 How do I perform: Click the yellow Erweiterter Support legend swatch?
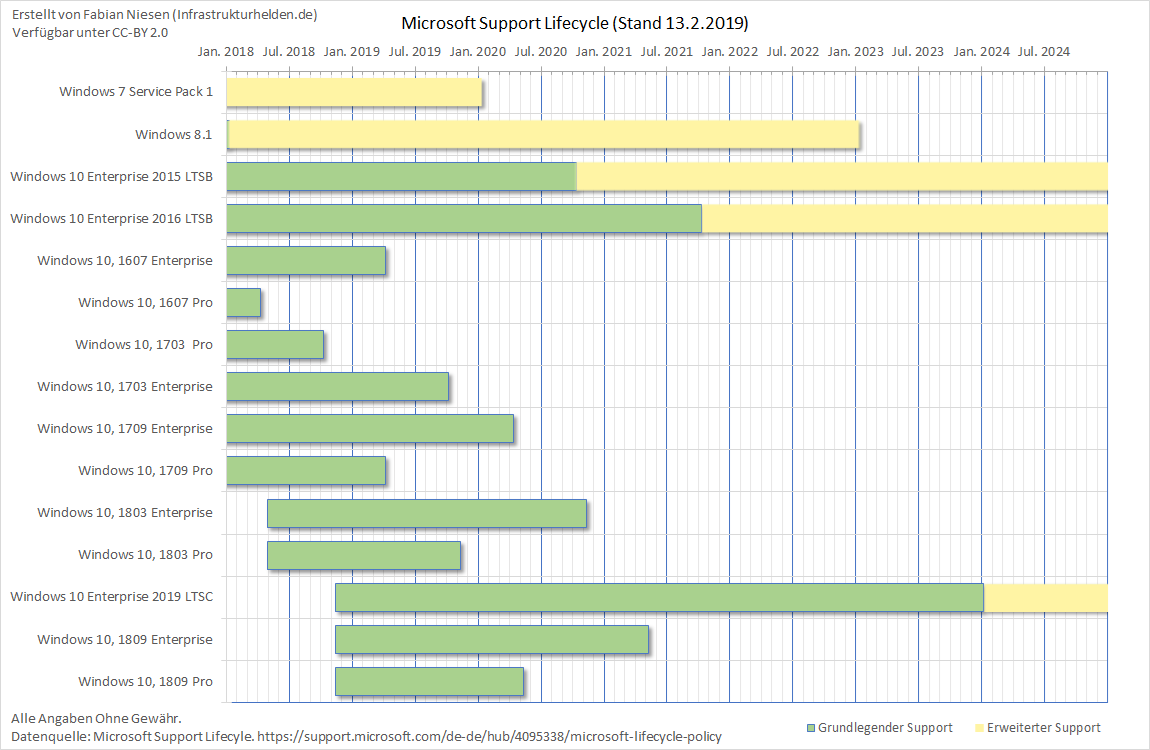tap(979, 728)
